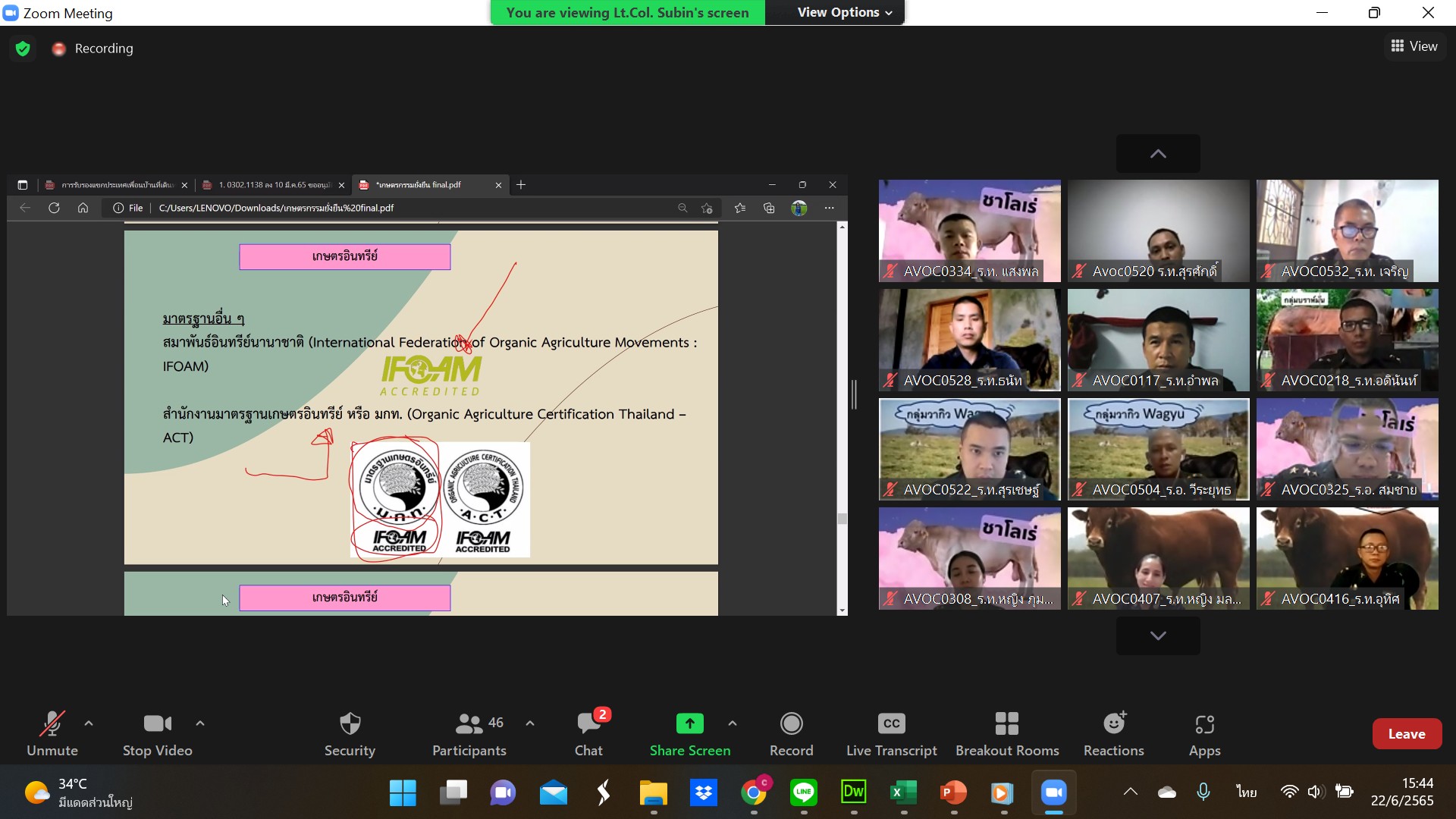Open a new browser tab with plus button

[521, 185]
